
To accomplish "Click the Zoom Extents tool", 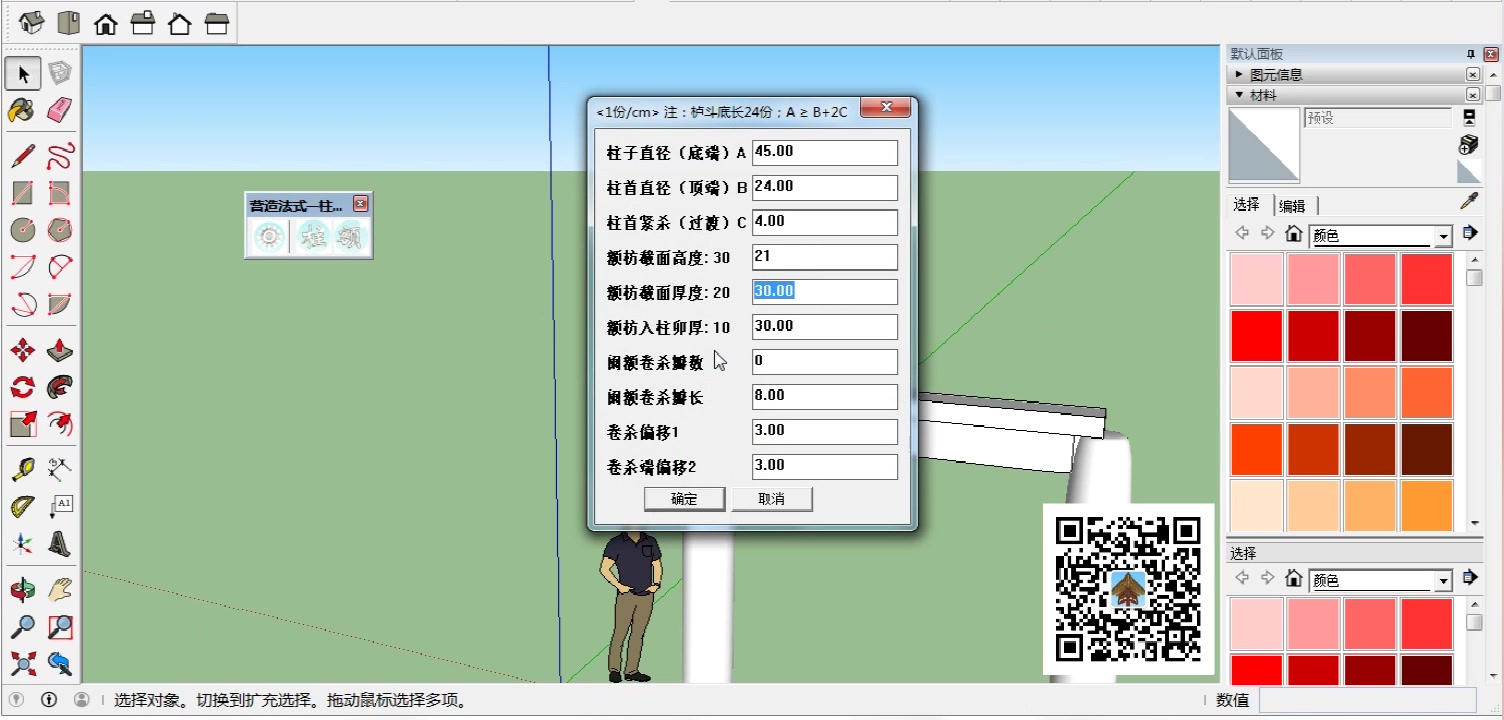I will (22, 662).
